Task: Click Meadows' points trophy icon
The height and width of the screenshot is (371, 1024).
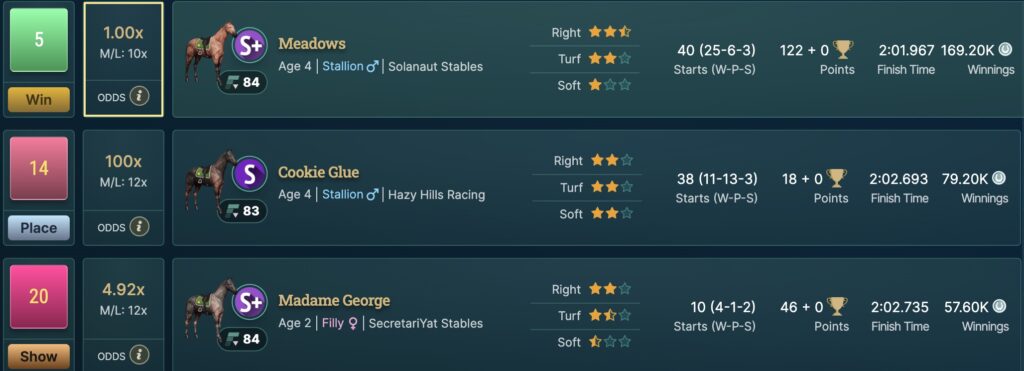Action: (843, 50)
